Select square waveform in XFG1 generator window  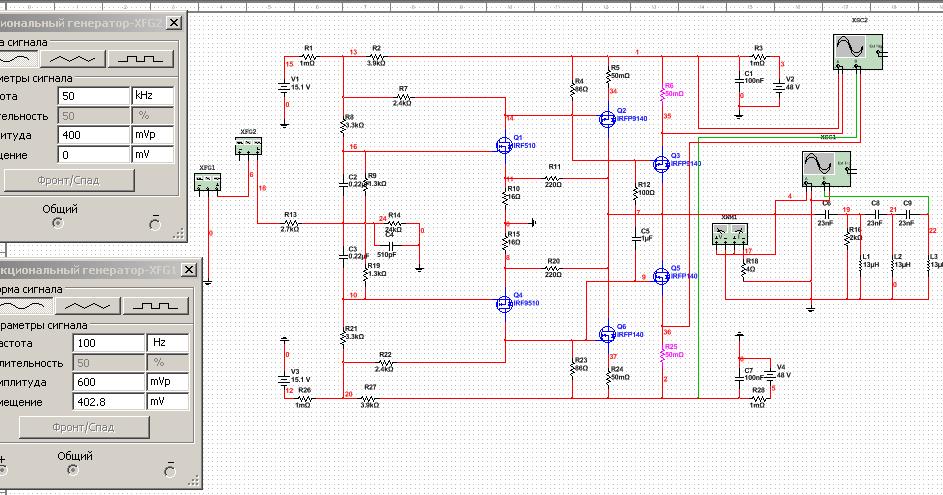[x=155, y=306]
